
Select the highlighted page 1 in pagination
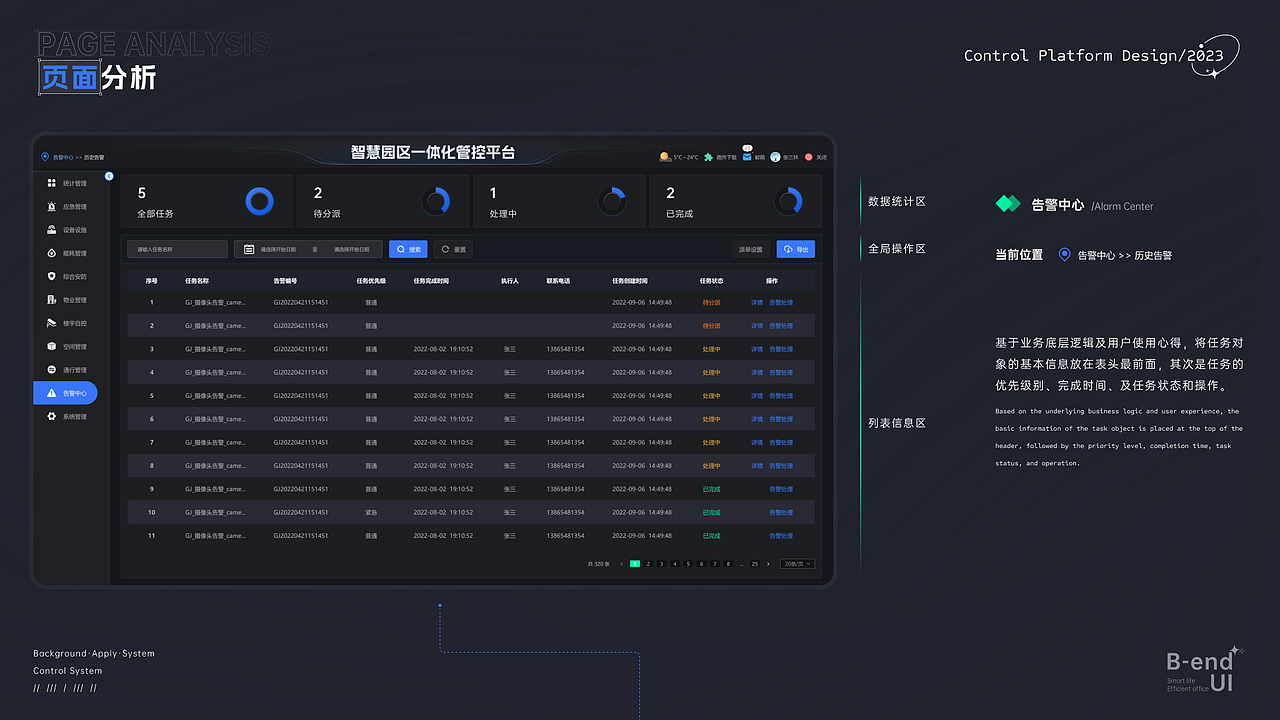click(x=635, y=564)
